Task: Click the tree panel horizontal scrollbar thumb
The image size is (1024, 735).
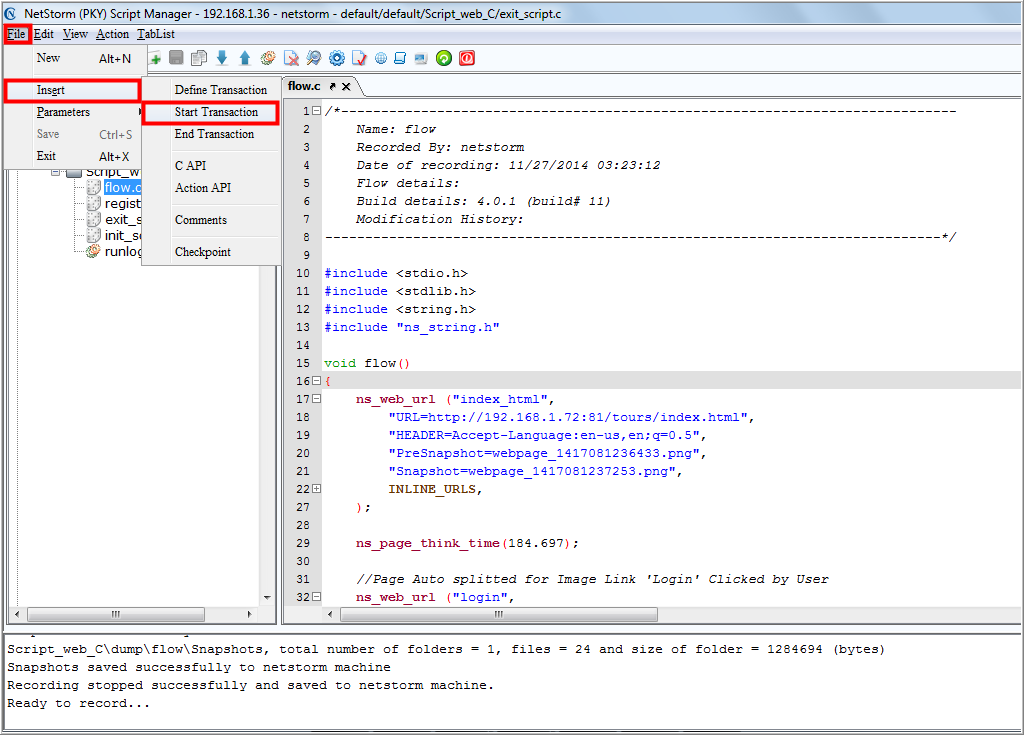Action: (x=116, y=614)
